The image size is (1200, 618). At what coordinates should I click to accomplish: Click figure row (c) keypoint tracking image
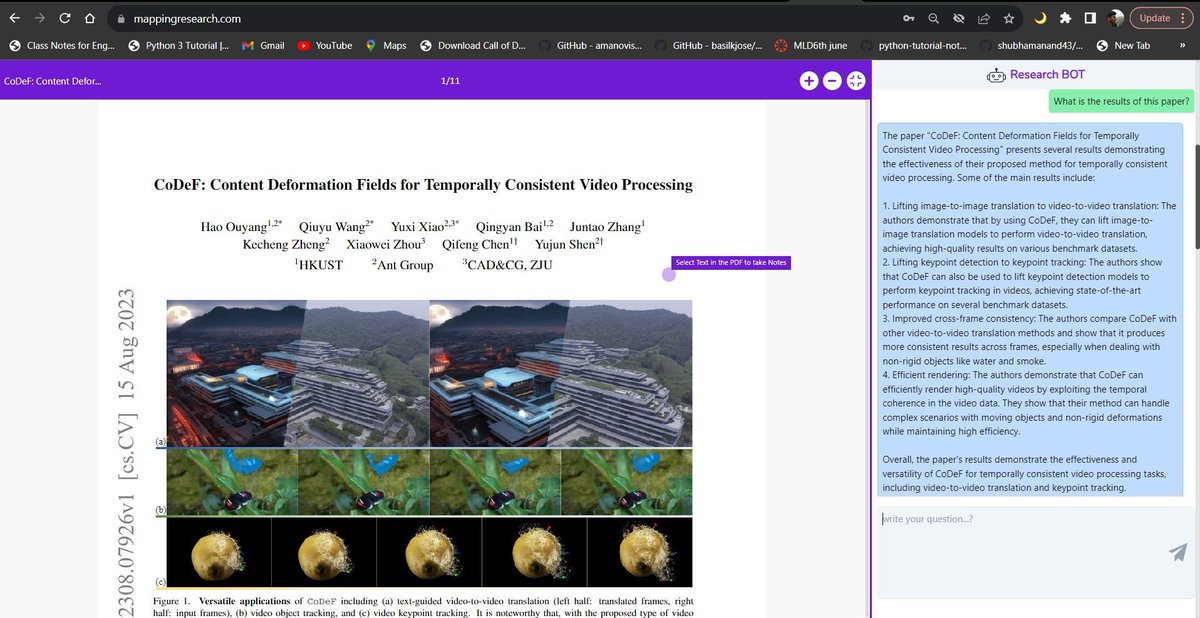(x=429, y=550)
